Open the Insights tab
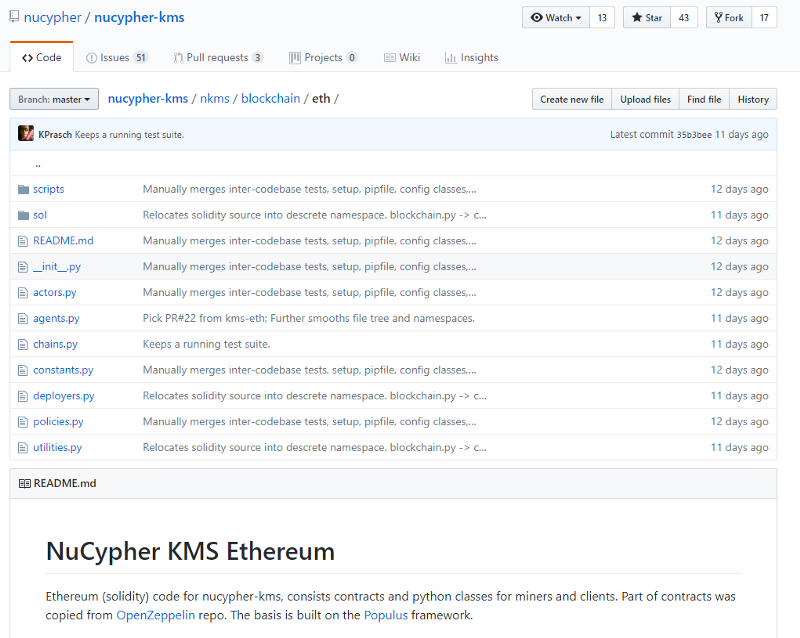 coord(471,58)
